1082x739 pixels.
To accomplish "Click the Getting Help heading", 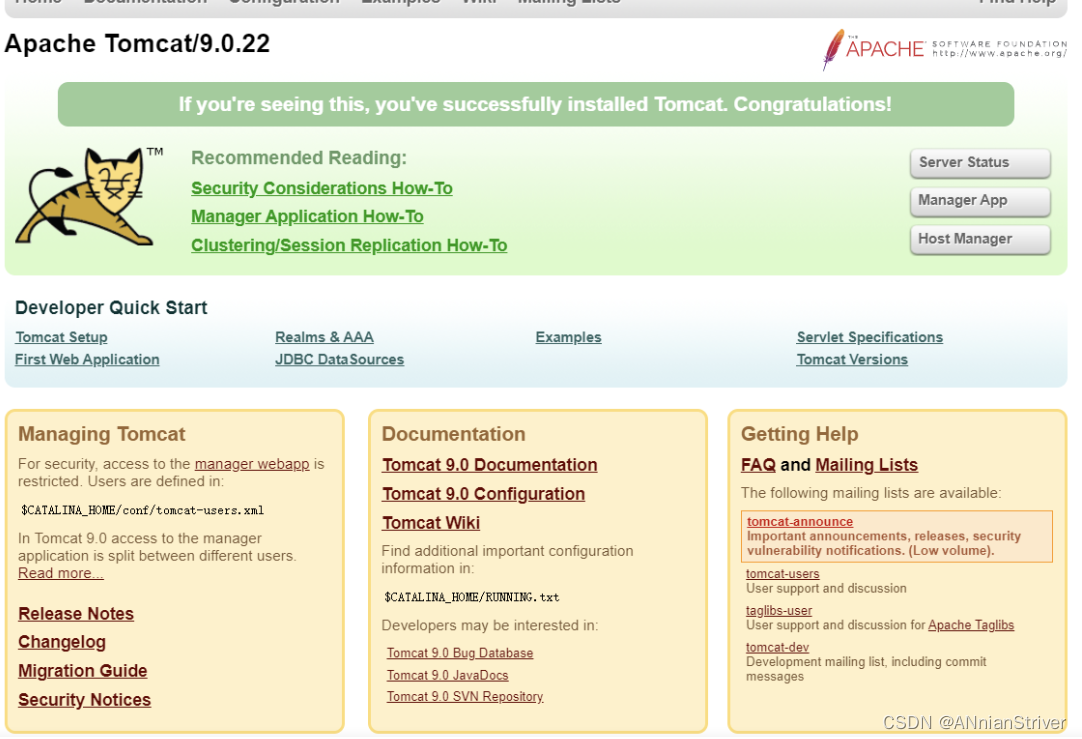I will 800,434.
